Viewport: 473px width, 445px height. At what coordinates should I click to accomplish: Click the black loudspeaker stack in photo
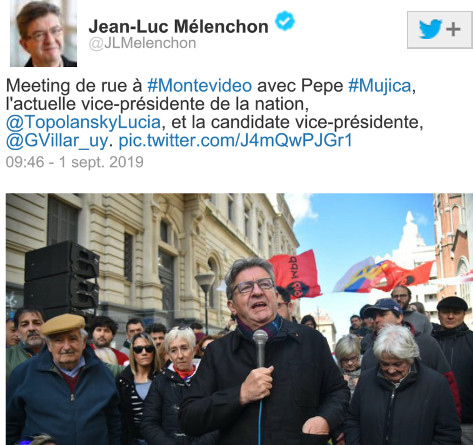pyautogui.click(x=62, y=276)
